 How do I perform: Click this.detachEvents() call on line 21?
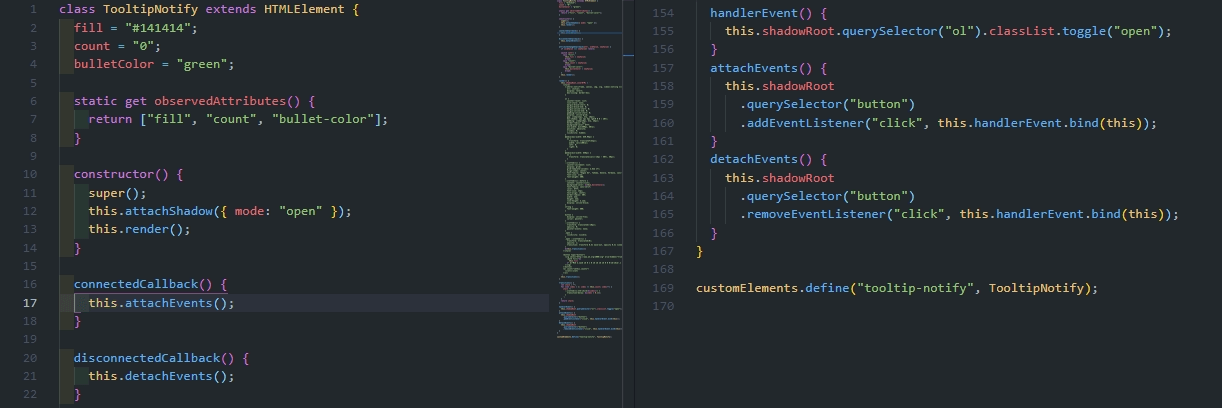tap(160, 376)
